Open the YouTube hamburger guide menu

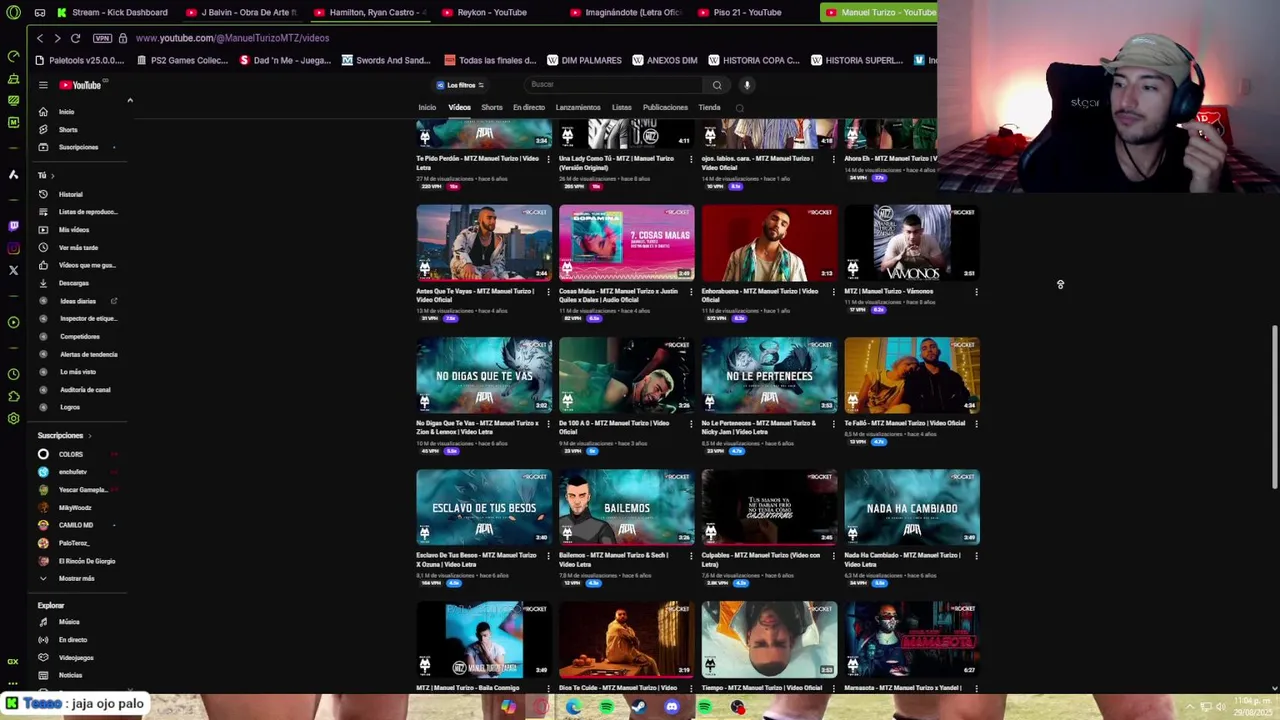(43, 85)
